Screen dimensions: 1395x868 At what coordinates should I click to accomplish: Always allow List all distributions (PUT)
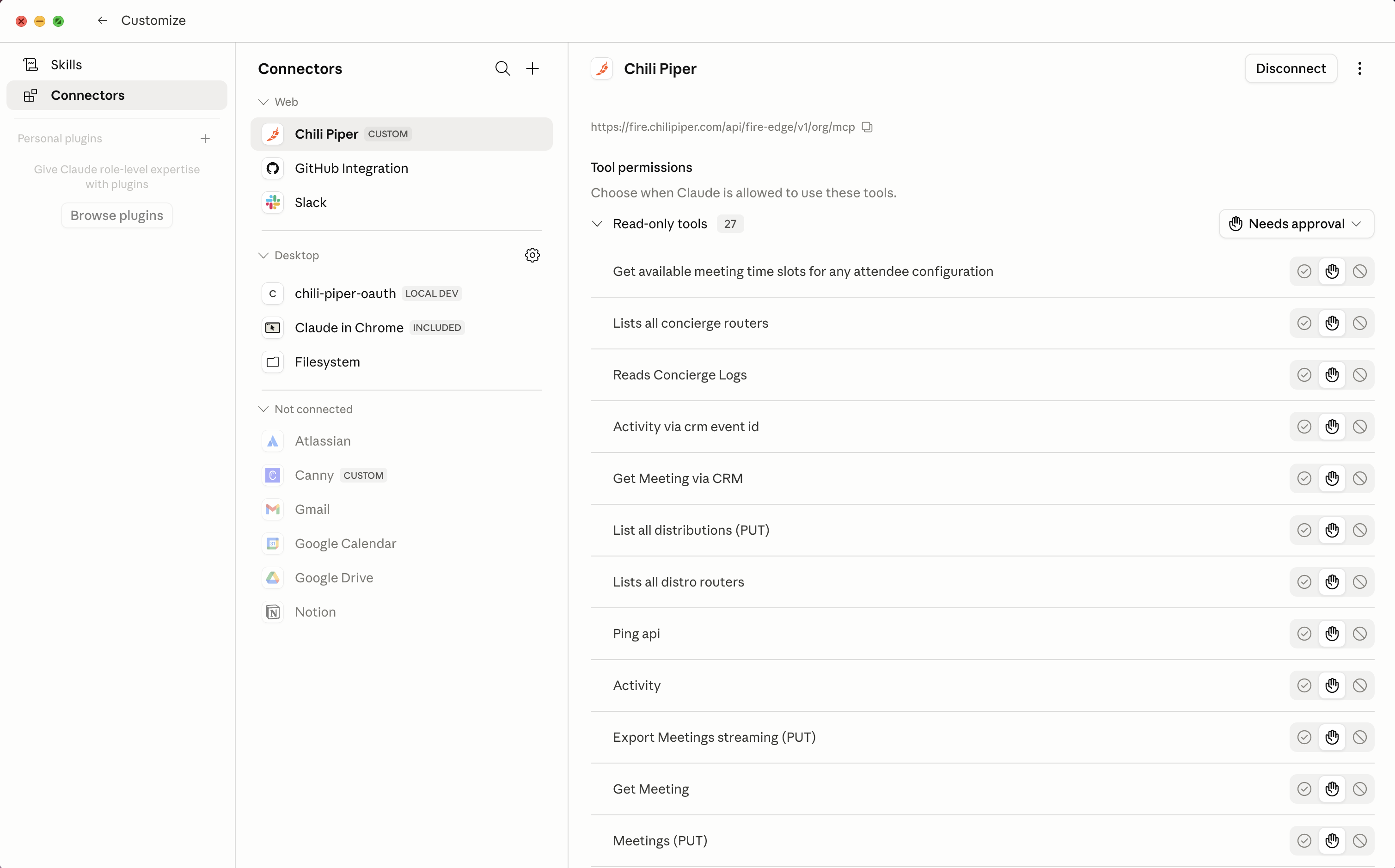pyautogui.click(x=1304, y=530)
